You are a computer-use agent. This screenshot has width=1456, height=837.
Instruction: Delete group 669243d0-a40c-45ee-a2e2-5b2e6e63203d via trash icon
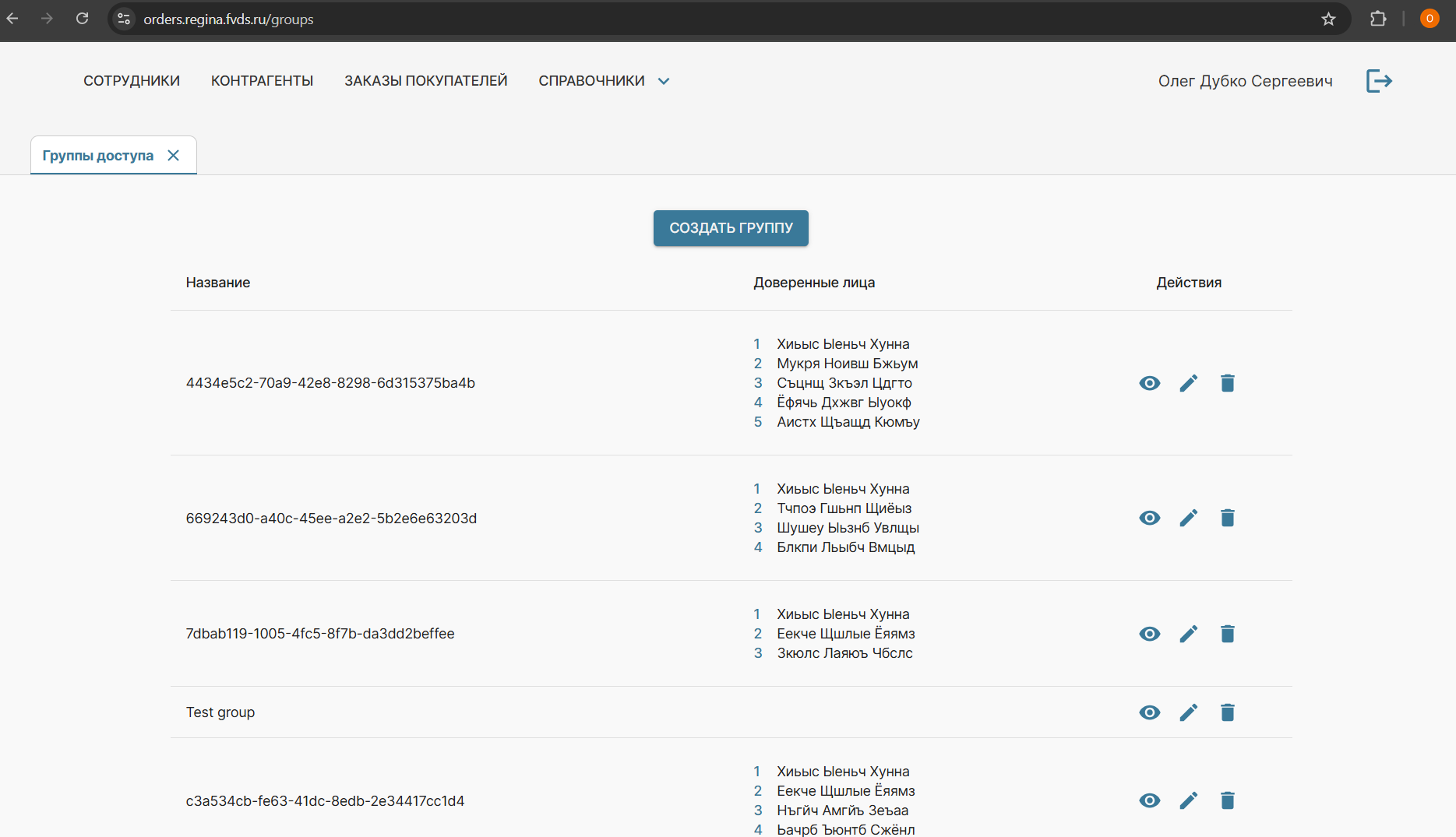pos(1227,519)
